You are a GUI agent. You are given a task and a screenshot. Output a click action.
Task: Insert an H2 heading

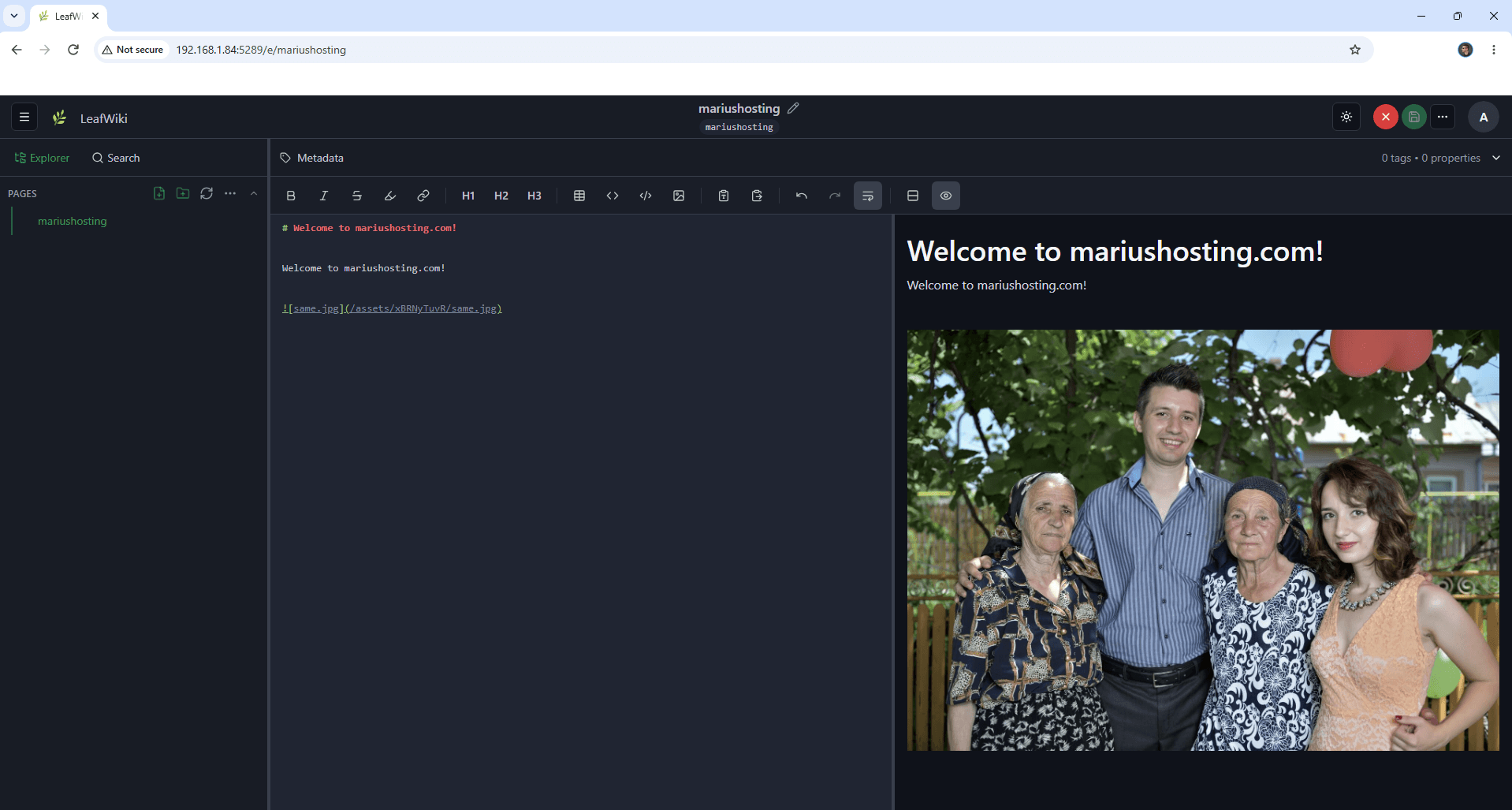point(501,196)
